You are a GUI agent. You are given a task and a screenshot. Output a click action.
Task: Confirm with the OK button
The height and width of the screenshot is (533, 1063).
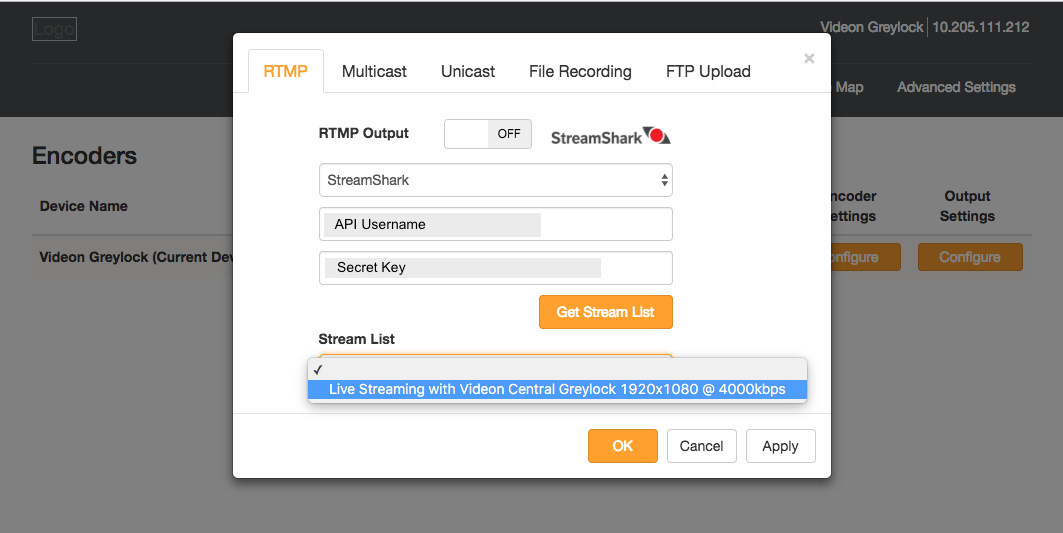(x=622, y=446)
